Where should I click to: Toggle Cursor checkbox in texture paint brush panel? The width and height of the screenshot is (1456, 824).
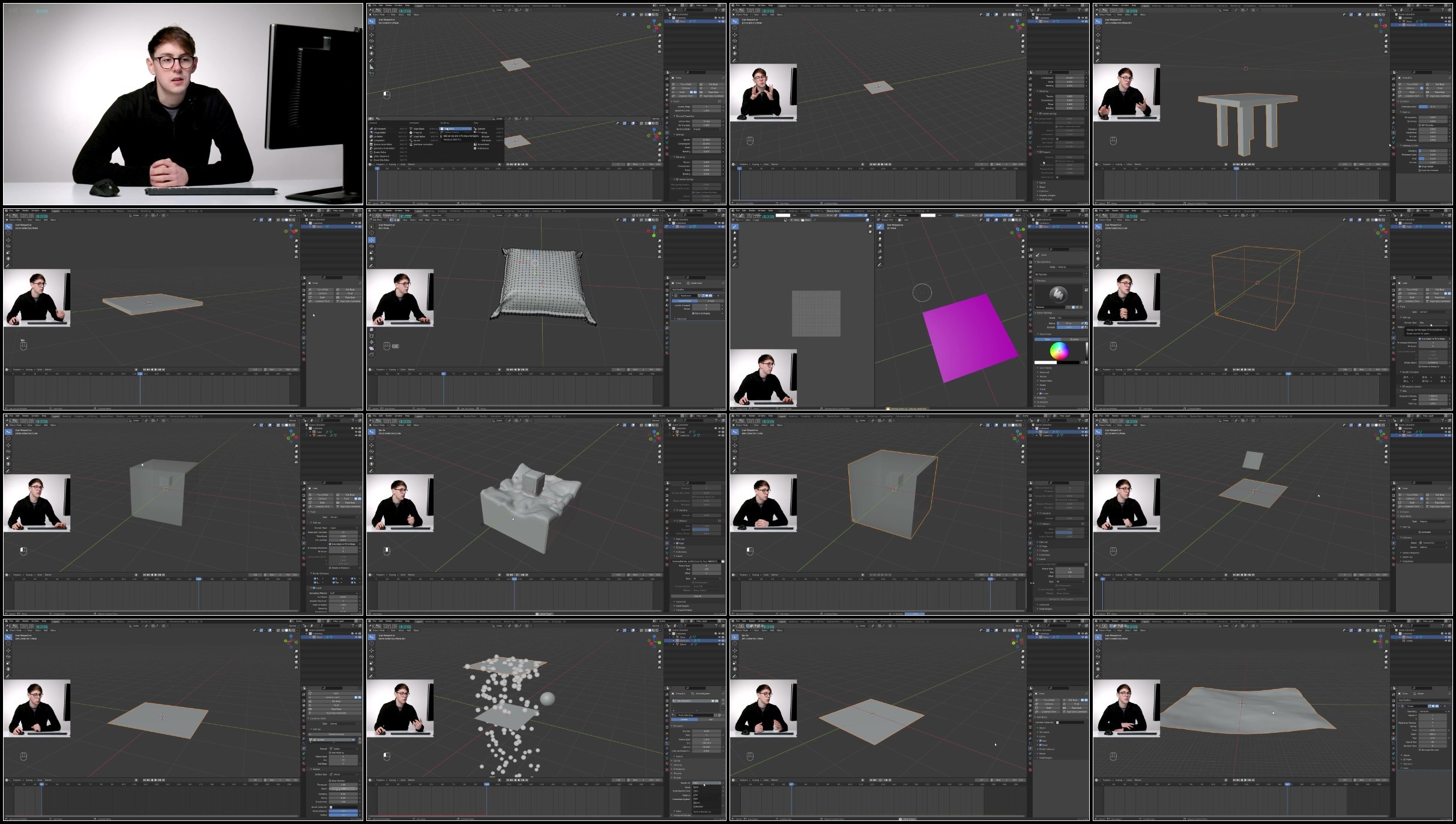point(1041,393)
